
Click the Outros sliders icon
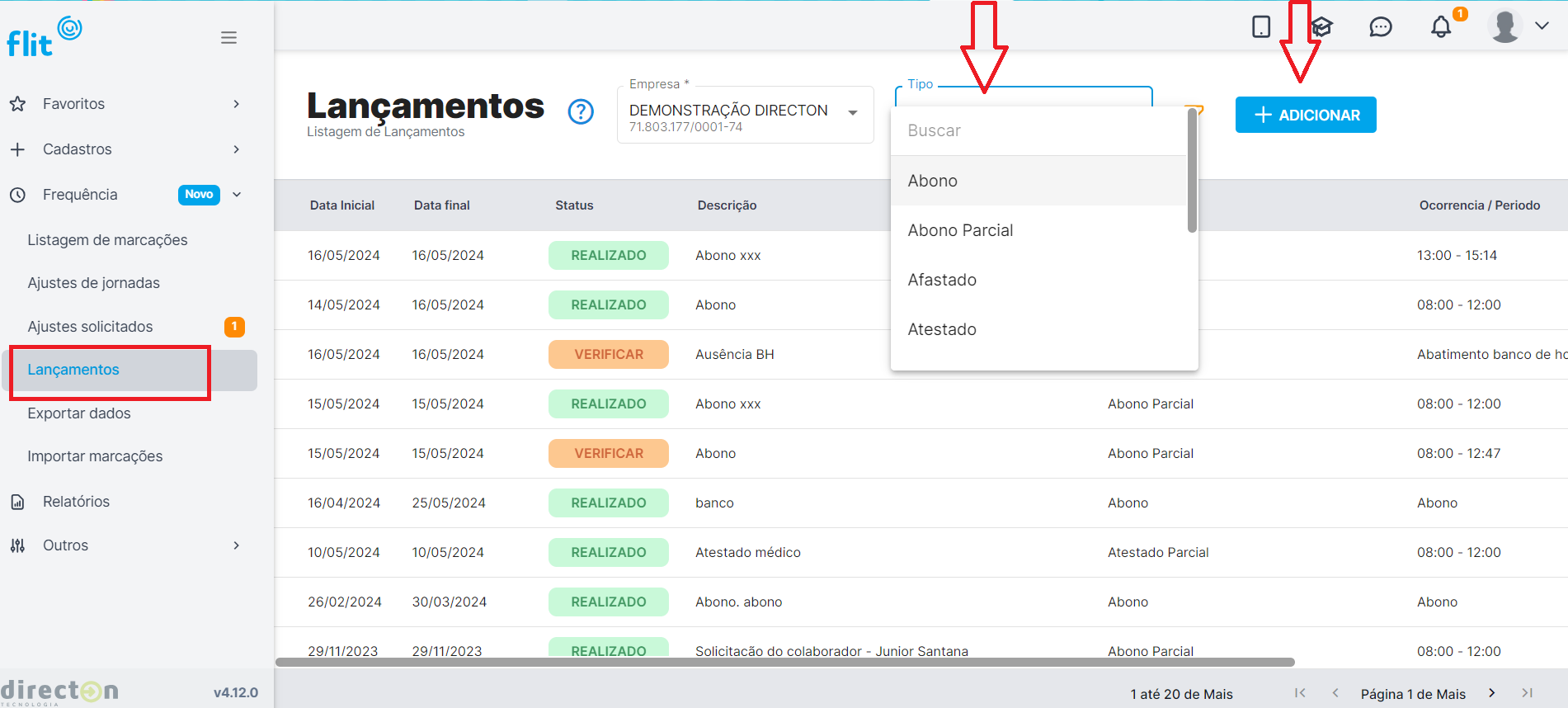(x=17, y=545)
